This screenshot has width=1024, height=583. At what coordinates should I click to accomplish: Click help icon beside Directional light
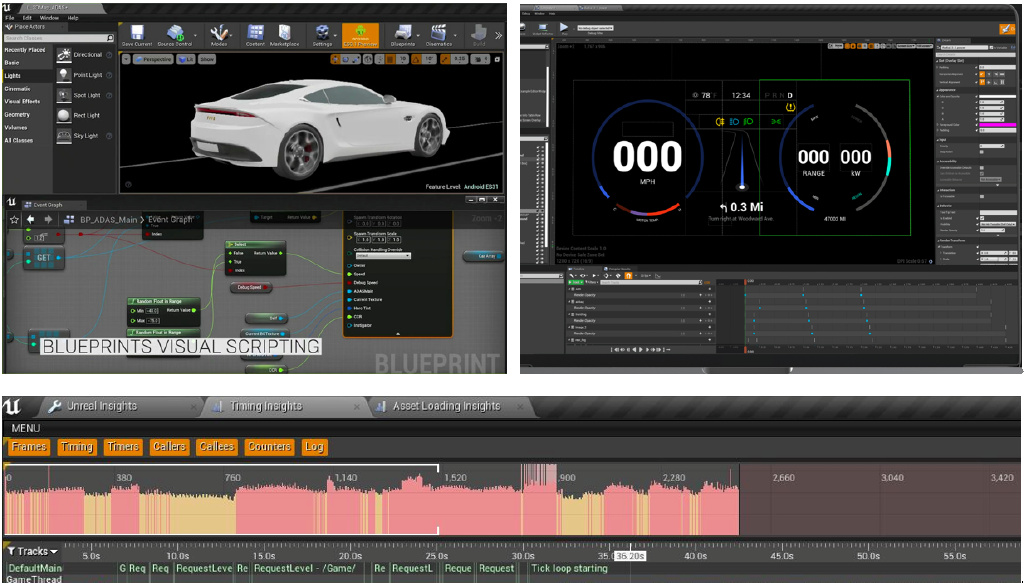[x=109, y=55]
